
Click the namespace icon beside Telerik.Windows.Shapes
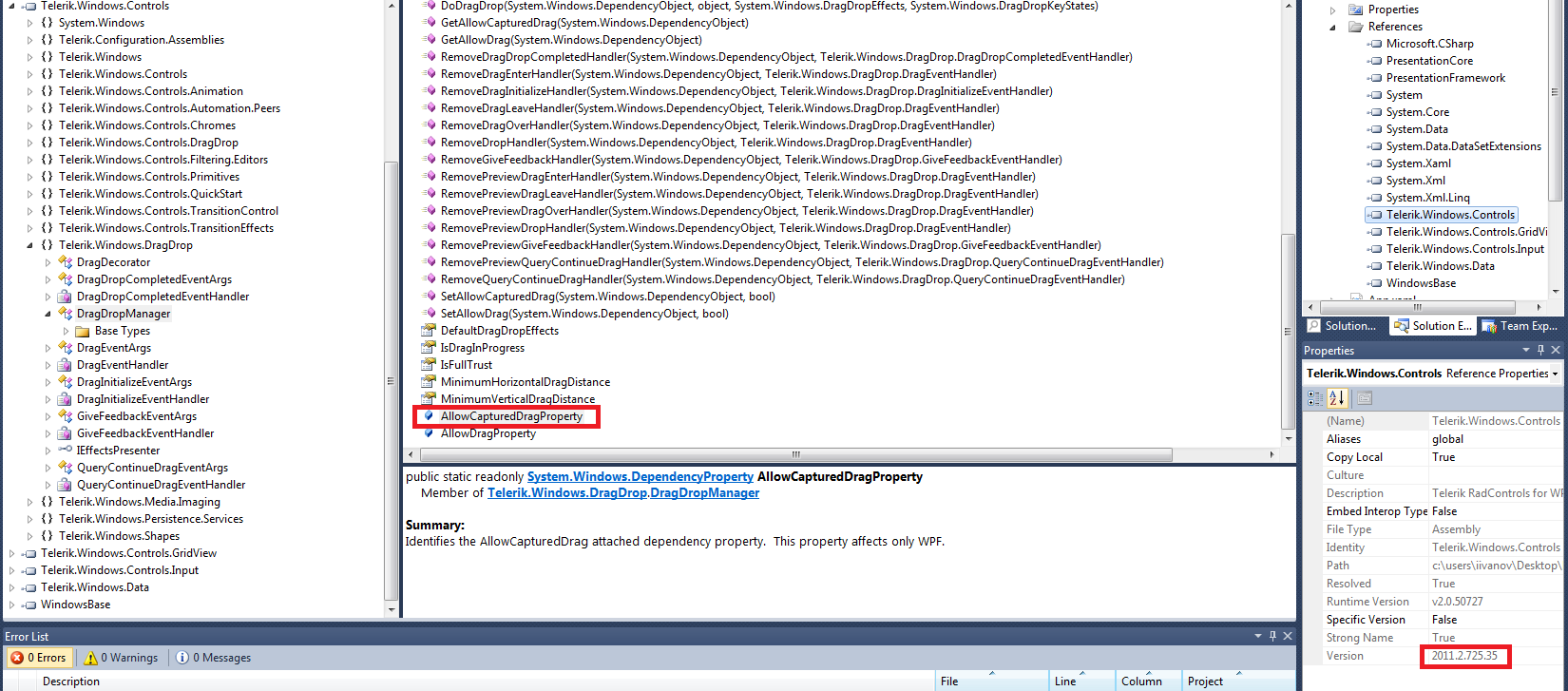[x=47, y=536]
